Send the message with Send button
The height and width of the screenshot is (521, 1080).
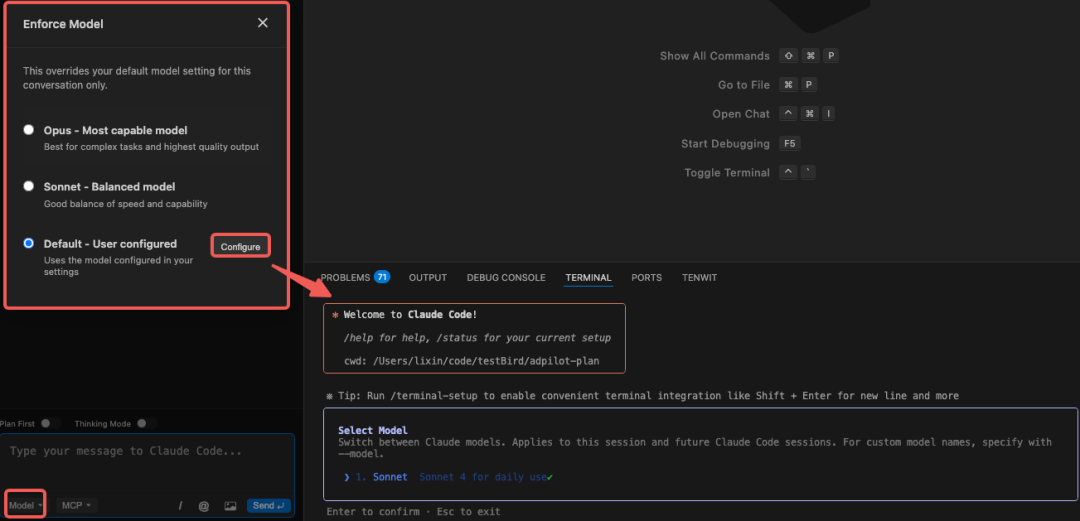[269, 505]
